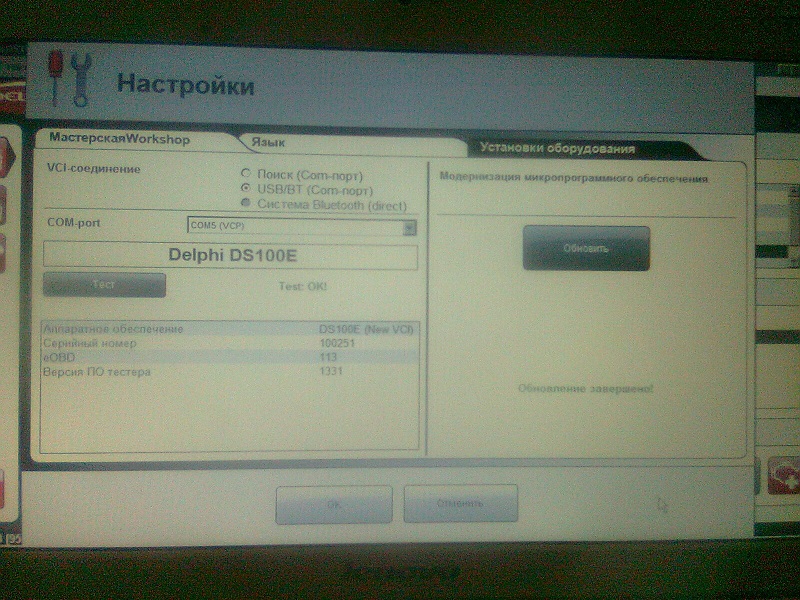This screenshot has height=600, width=800.
Task: Switch to the Язык tab
Action: 268,142
